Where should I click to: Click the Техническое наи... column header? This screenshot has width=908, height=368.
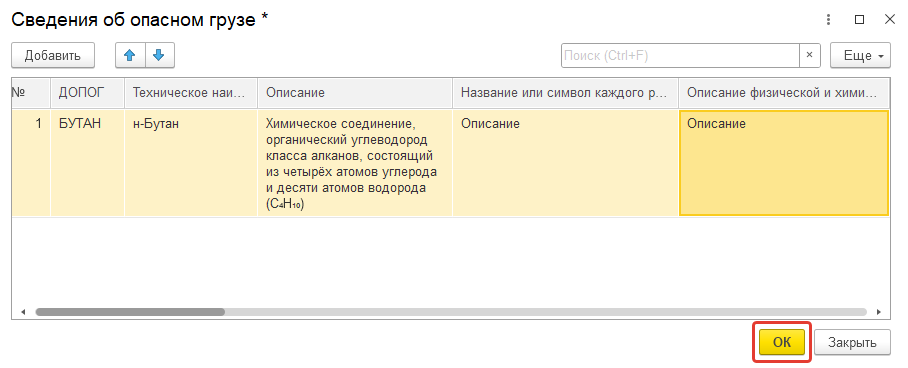pos(191,93)
